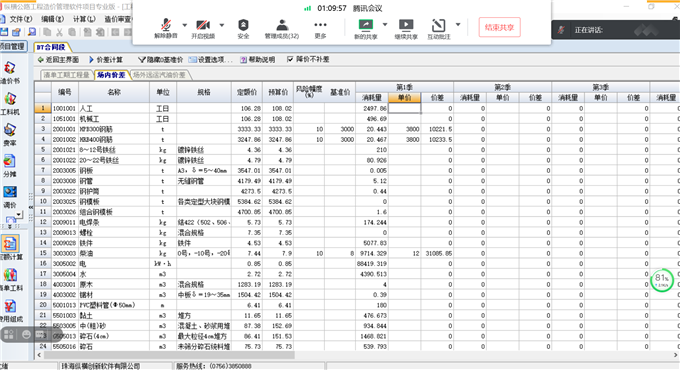Select the 场内价差 tab
Image resolution: width=680 pixels, height=370 pixels.
pyautogui.click(x=111, y=75)
